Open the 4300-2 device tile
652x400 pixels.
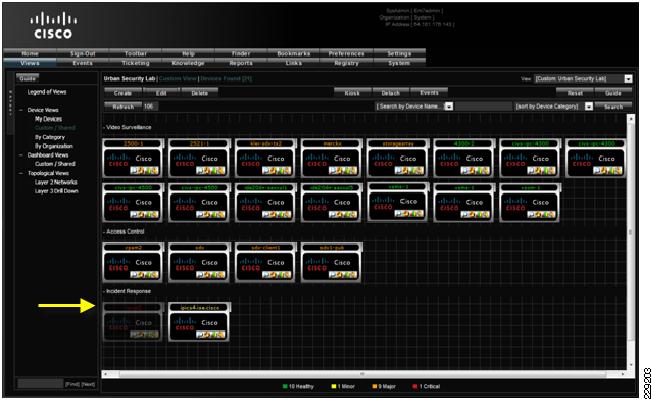click(x=464, y=158)
